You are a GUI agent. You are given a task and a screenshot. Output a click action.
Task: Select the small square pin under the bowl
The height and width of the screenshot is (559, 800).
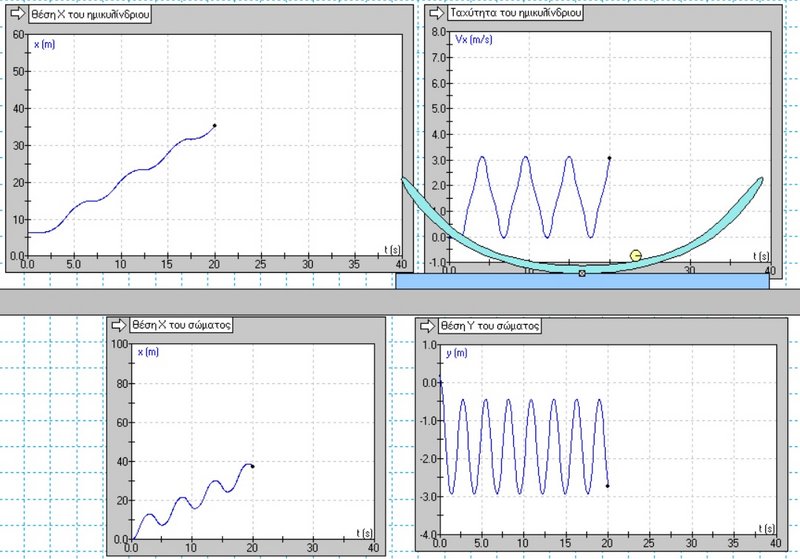(x=582, y=273)
